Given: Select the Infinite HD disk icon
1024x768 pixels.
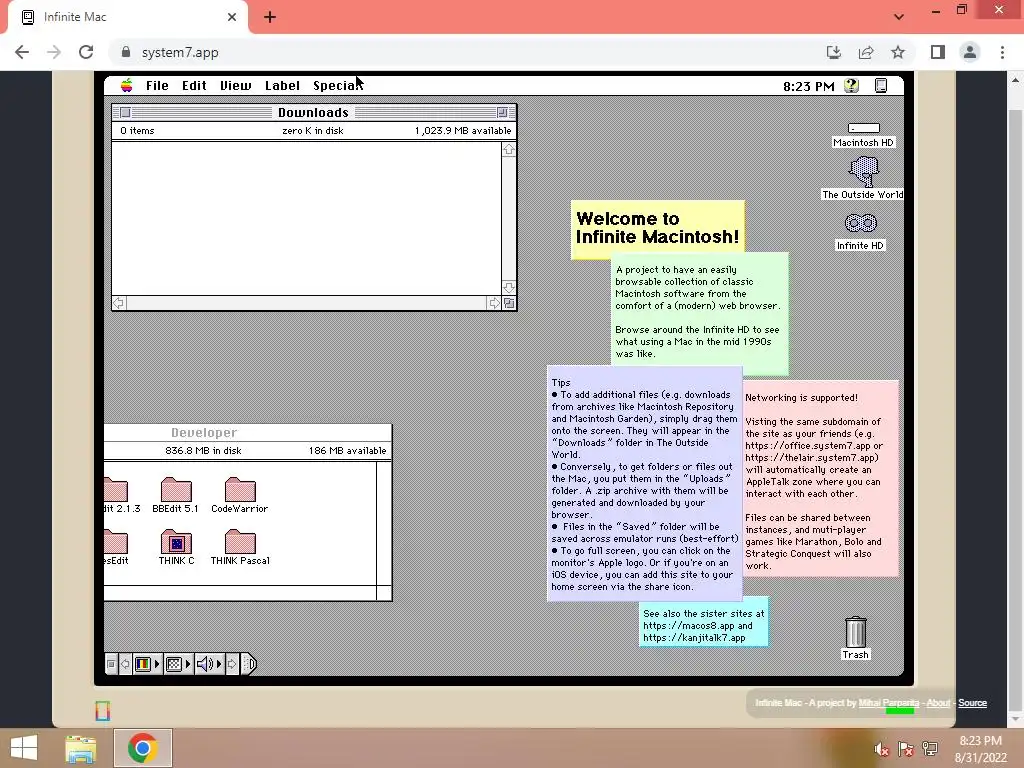Looking at the screenshot, I should pos(861,223).
